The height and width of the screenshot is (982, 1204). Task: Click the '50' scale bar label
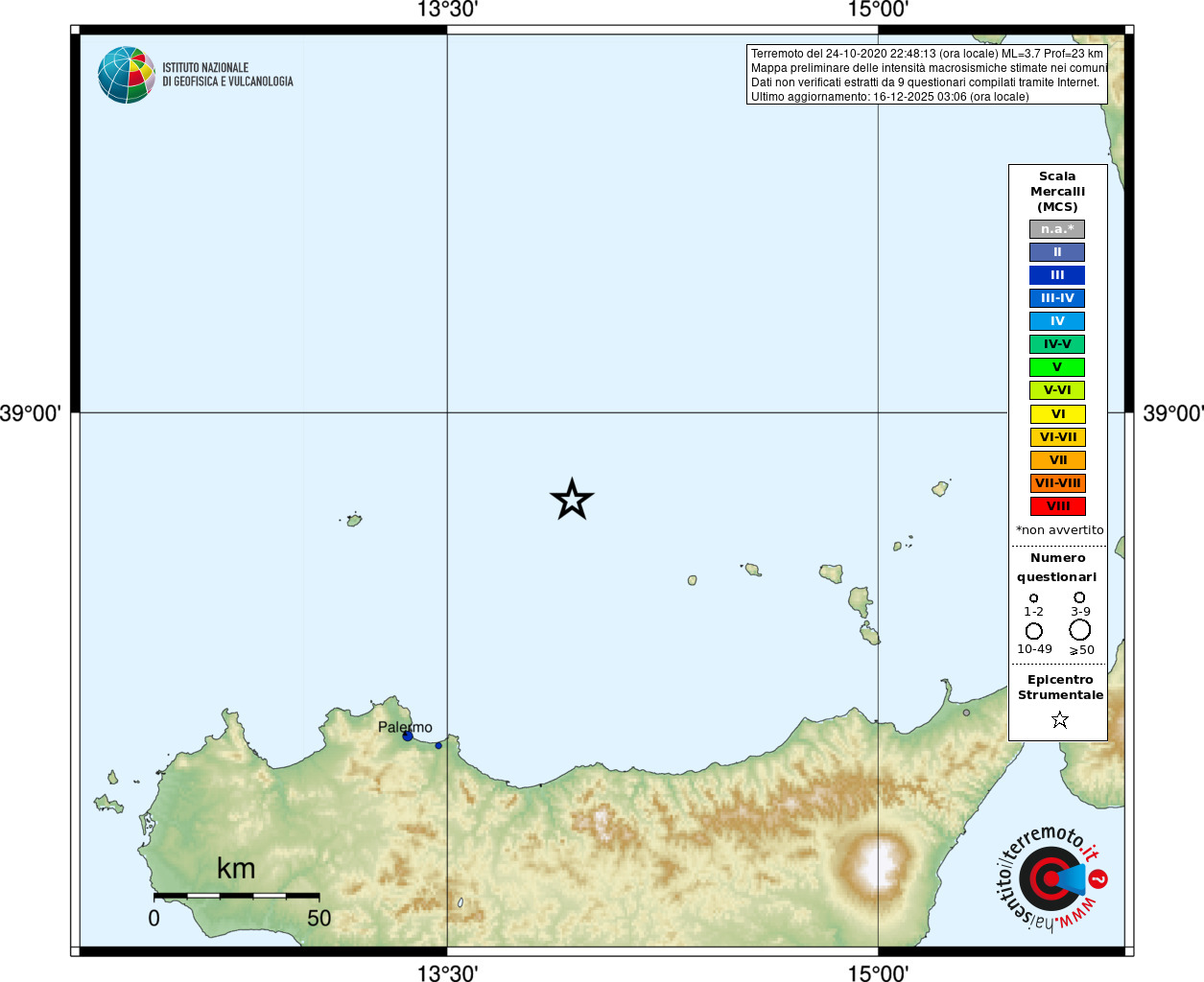(319, 918)
